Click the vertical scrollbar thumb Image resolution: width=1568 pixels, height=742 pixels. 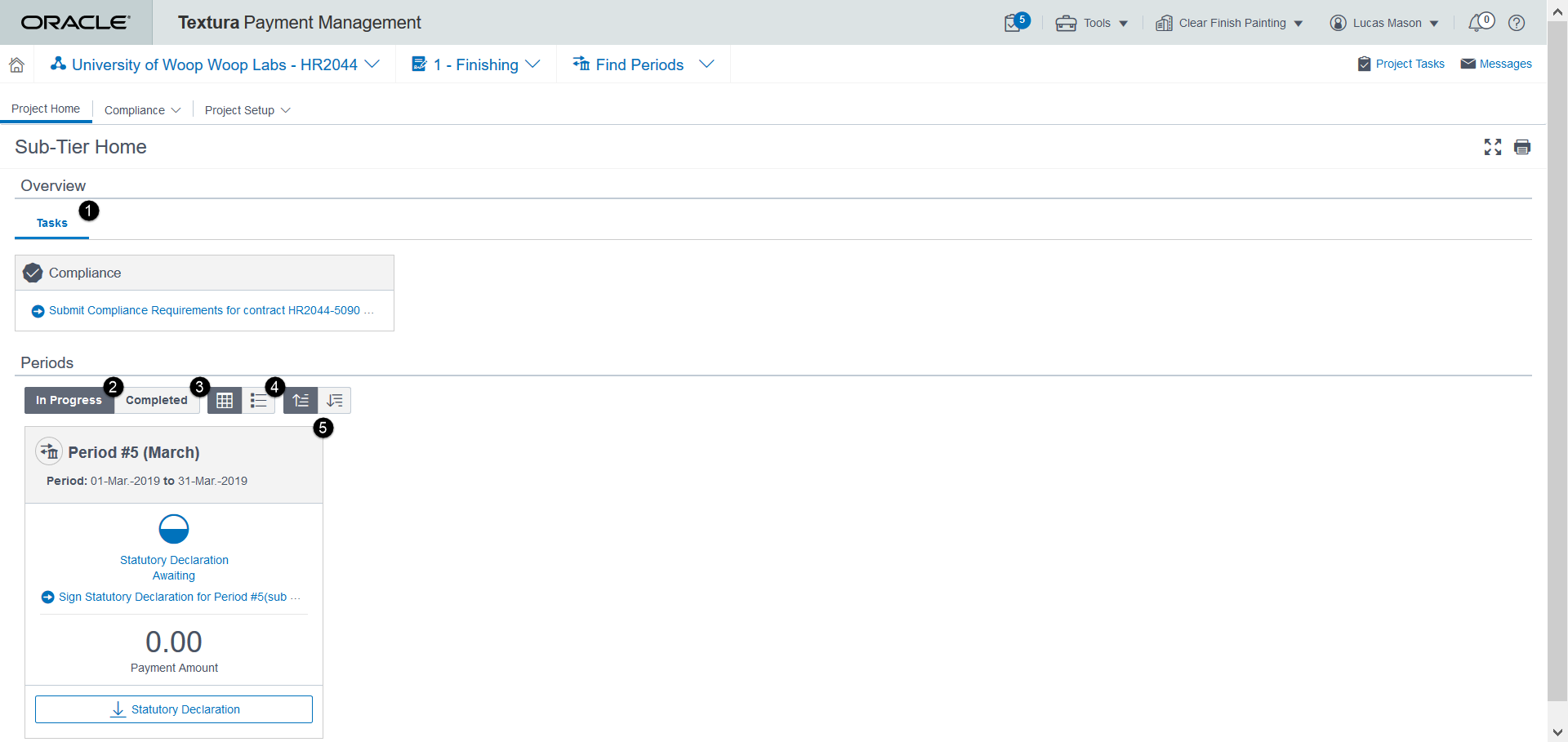tap(1557, 359)
